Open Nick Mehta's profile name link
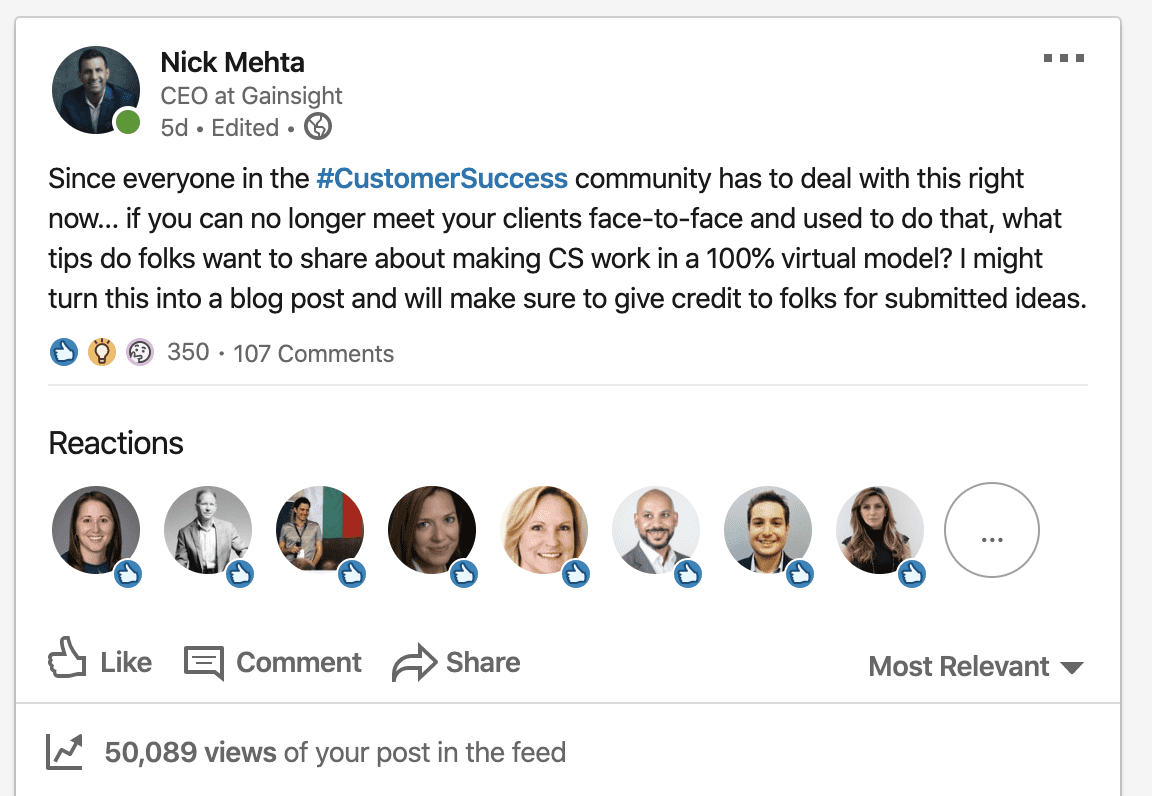The height and width of the screenshot is (796, 1152). tap(232, 62)
